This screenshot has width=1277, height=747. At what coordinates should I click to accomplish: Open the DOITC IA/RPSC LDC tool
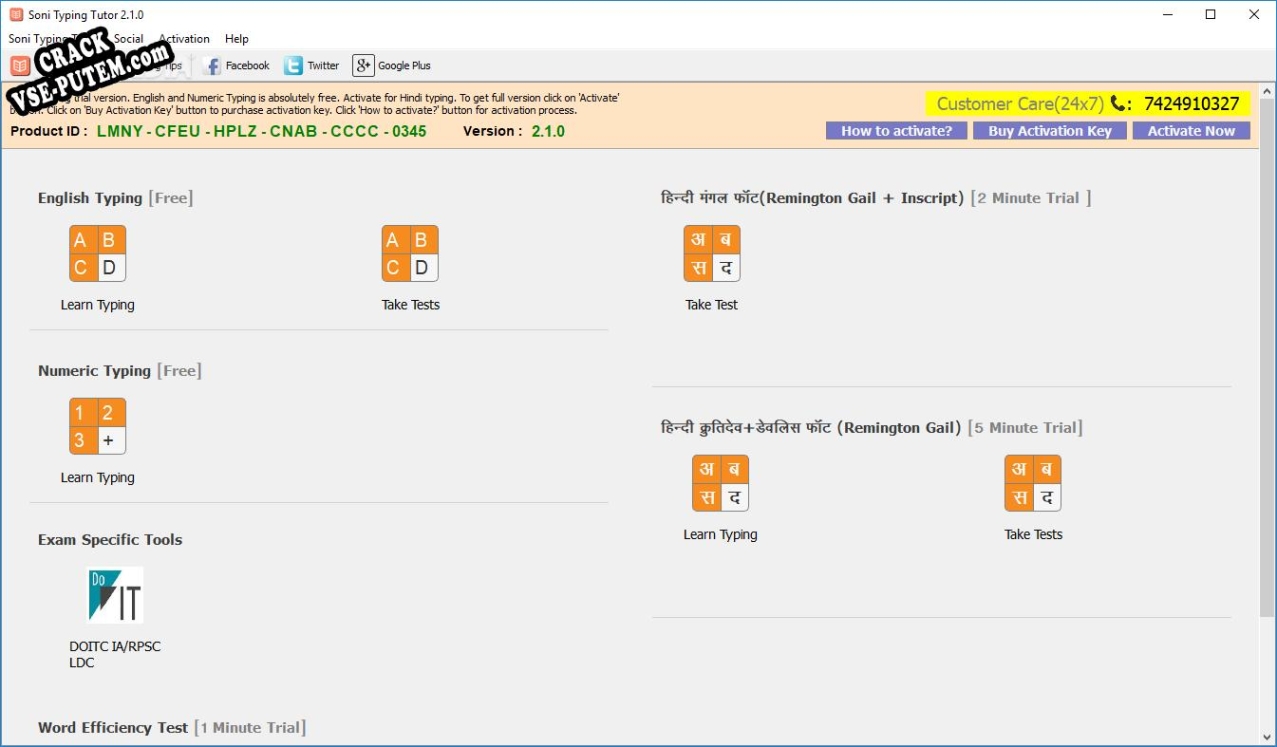click(x=115, y=596)
